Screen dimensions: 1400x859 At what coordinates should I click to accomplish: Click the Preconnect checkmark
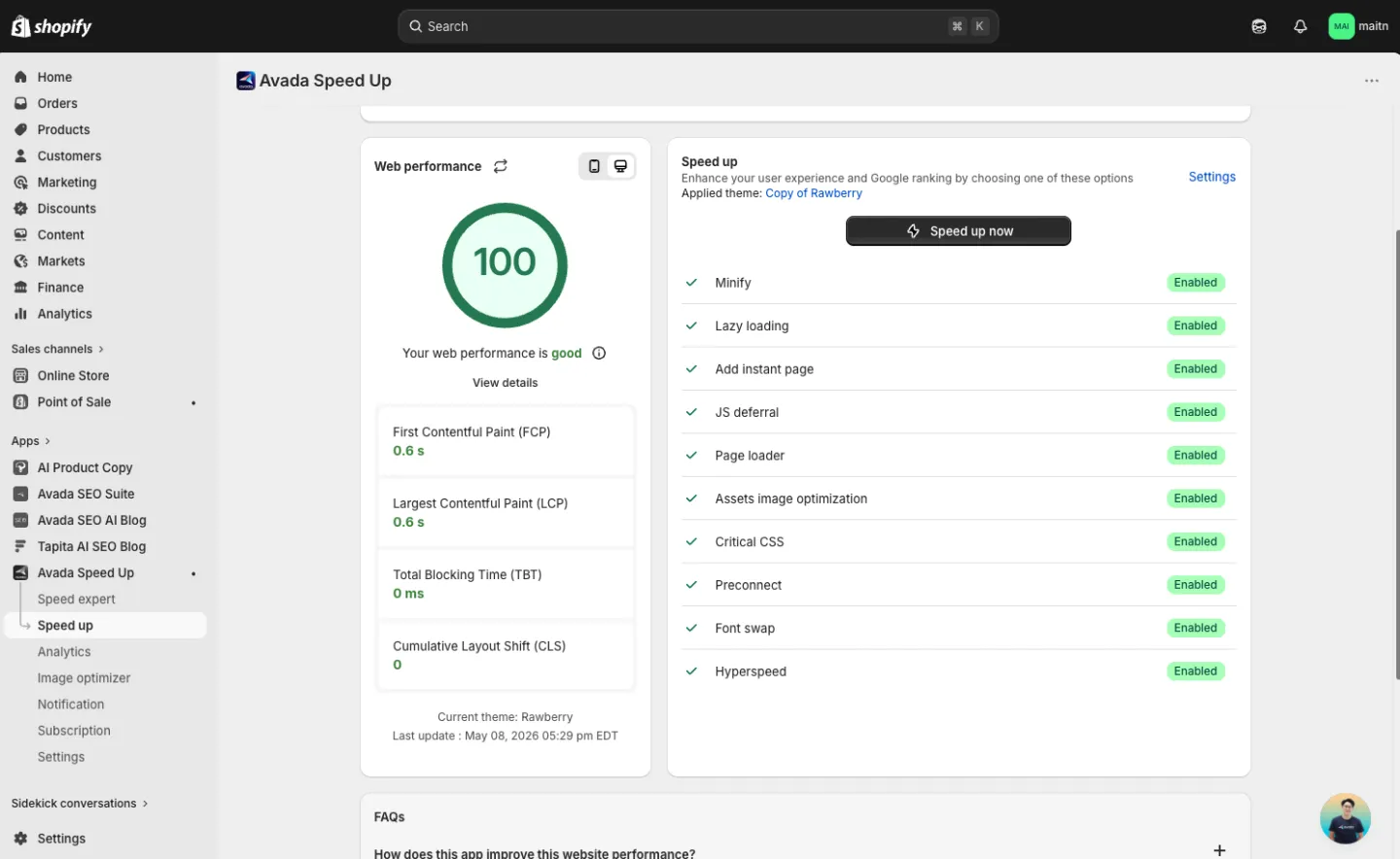tap(691, 585)
